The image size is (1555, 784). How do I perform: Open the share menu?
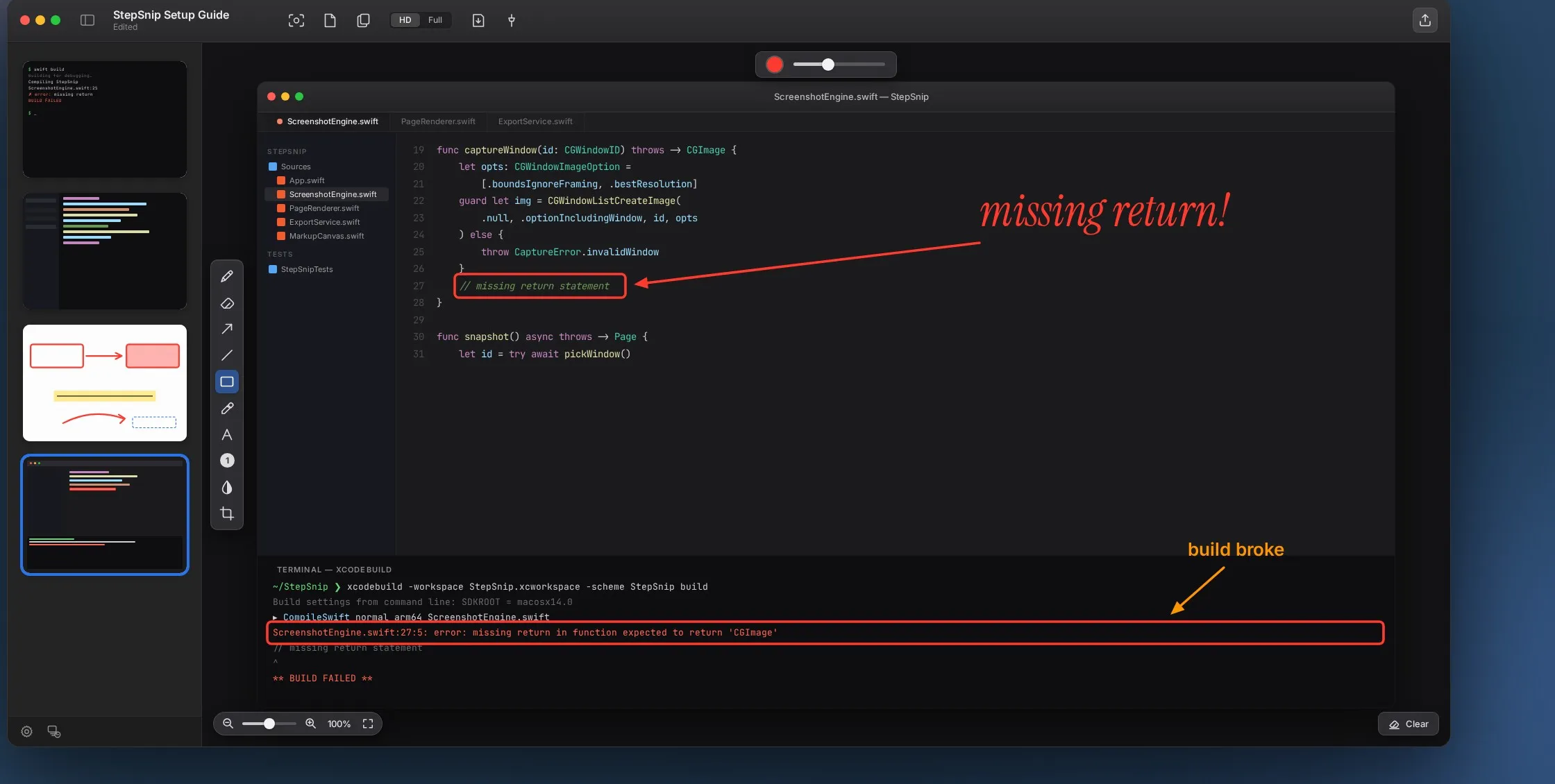[x=1425, y=20]
